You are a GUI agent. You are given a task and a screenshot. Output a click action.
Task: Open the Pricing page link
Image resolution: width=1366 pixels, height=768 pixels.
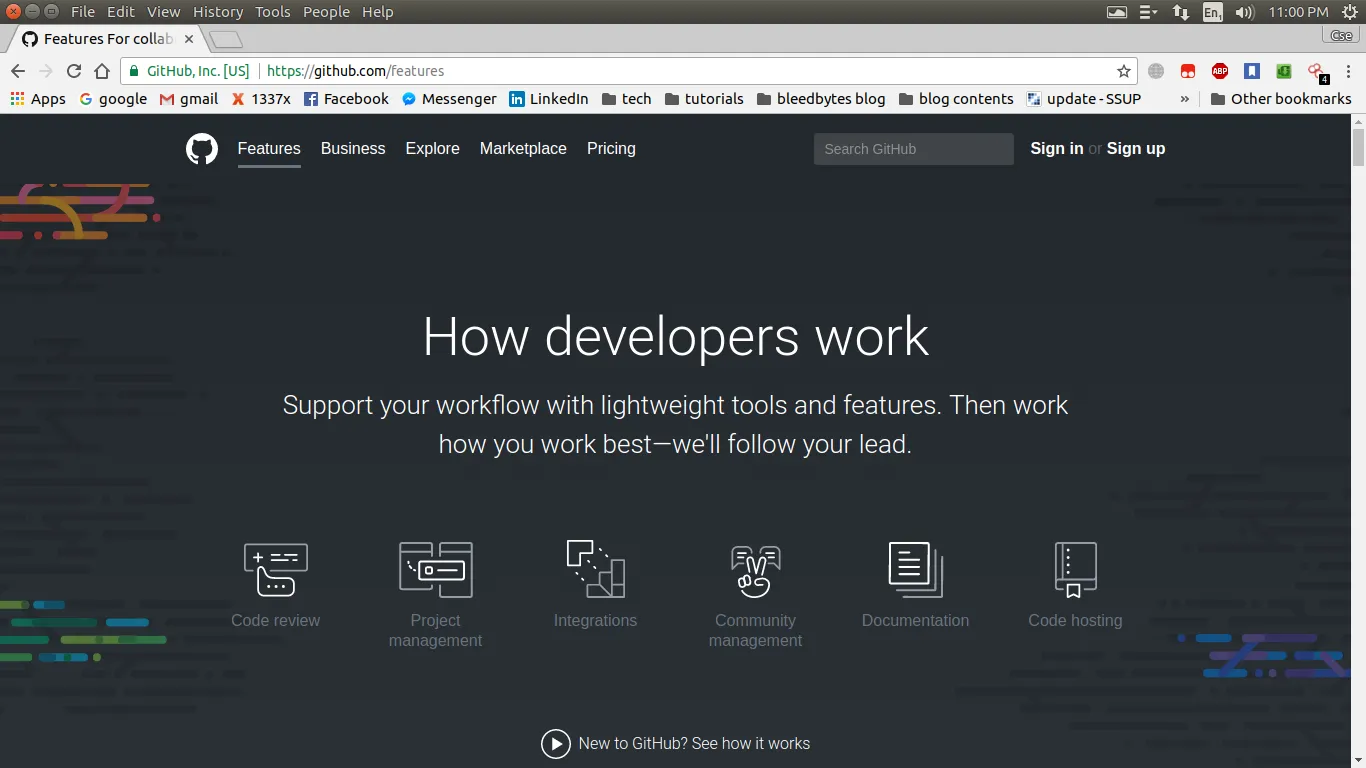tap(611, 149)
